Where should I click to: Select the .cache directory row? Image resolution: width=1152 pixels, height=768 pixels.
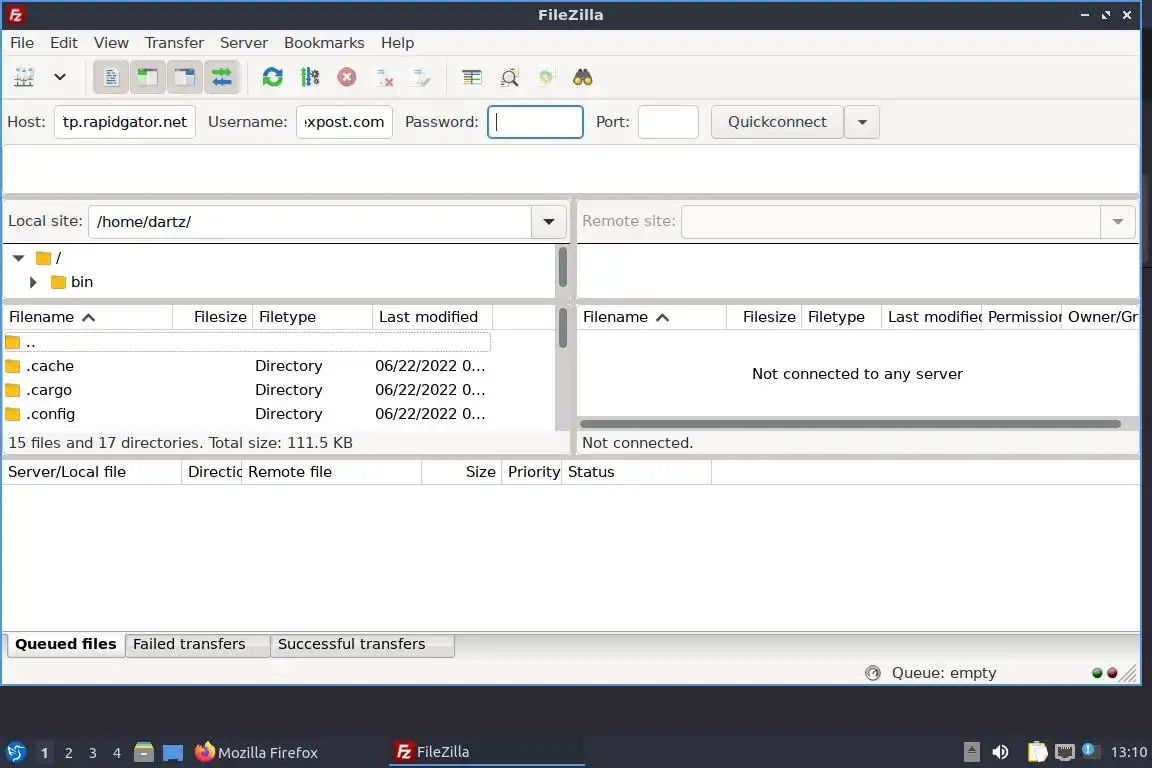[x=247, y=366]
